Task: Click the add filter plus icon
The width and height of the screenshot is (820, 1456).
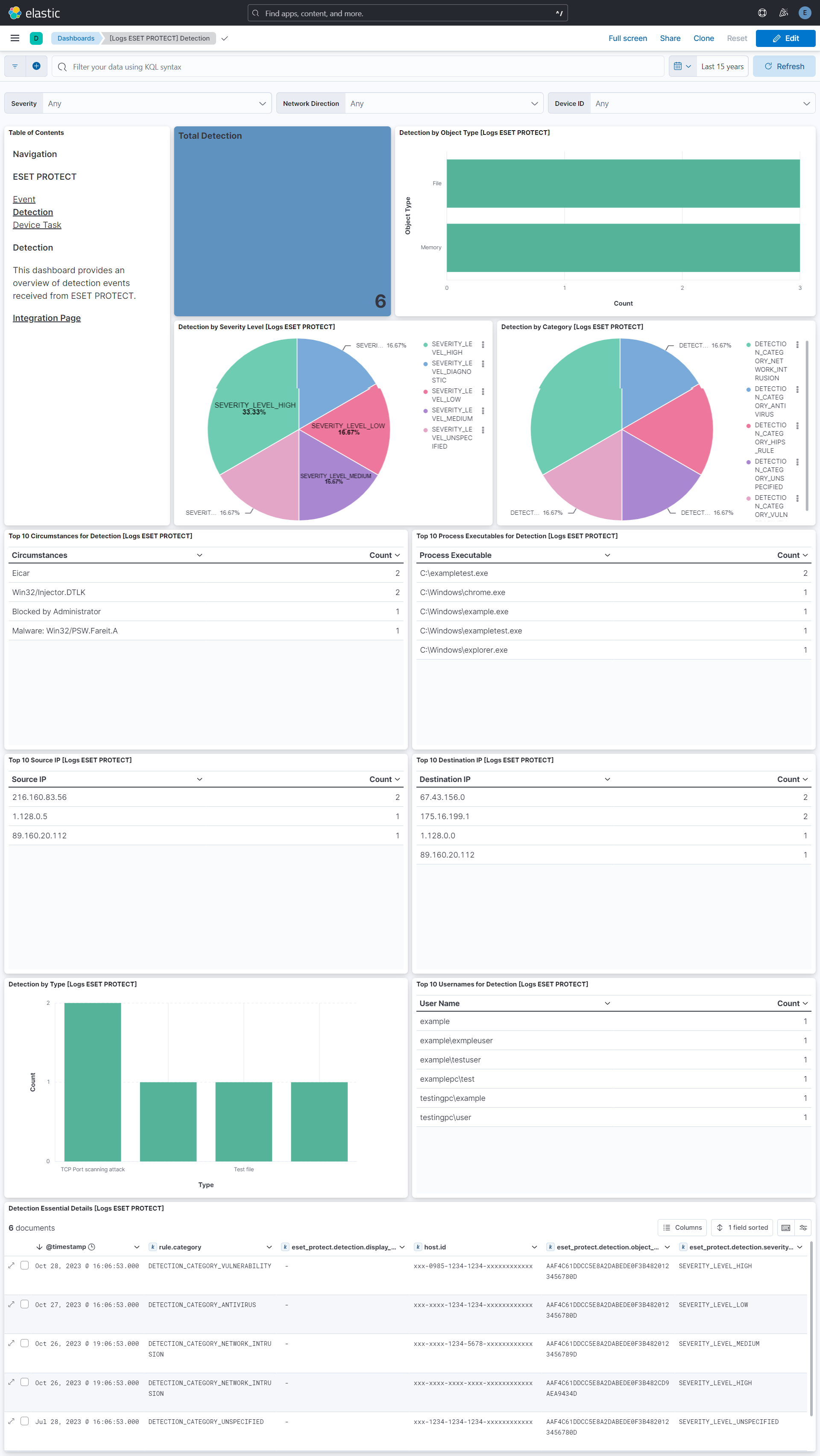Action: coord(36,66)
